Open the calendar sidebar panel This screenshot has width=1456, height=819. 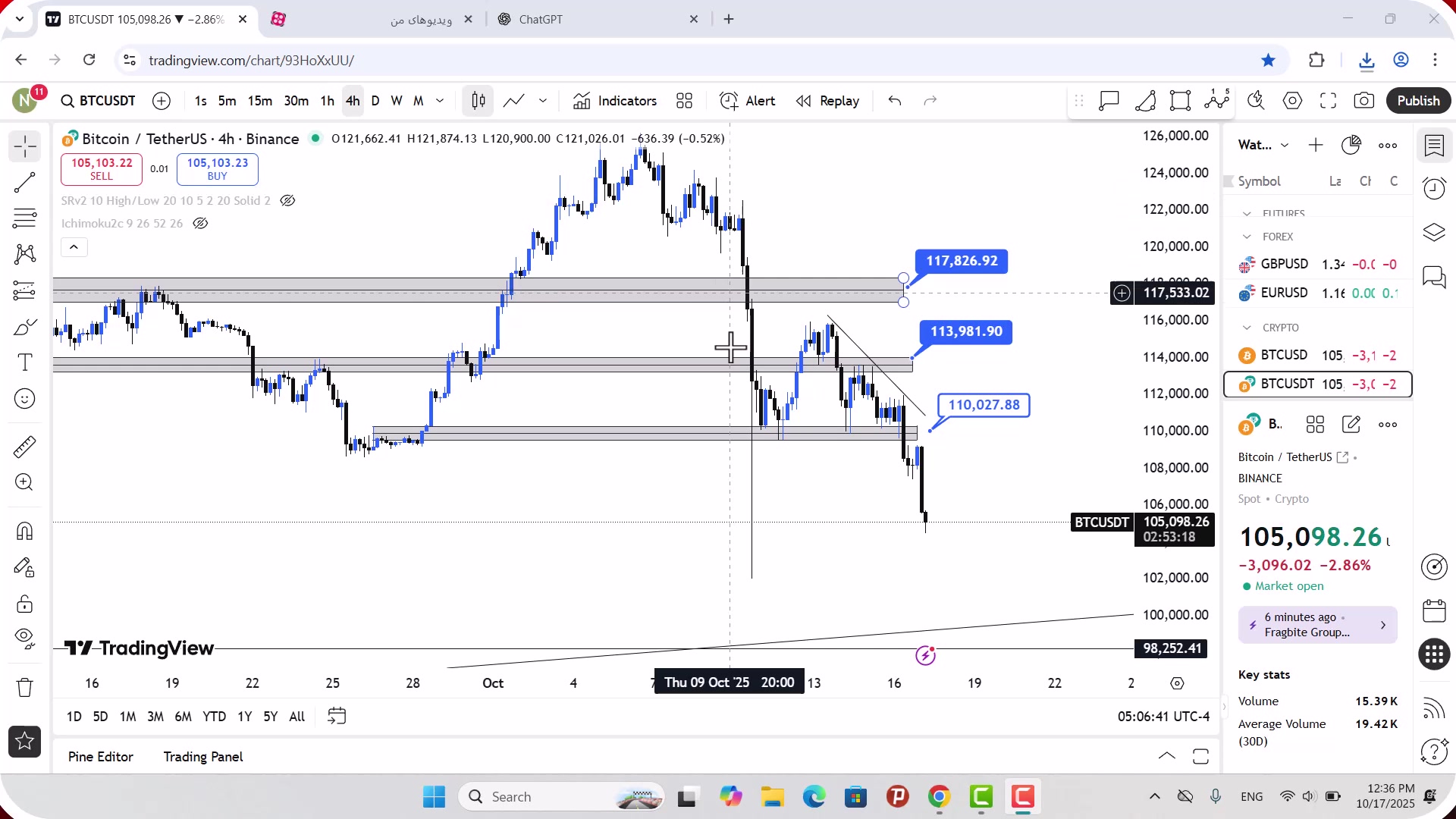(x=1434, y=610)
